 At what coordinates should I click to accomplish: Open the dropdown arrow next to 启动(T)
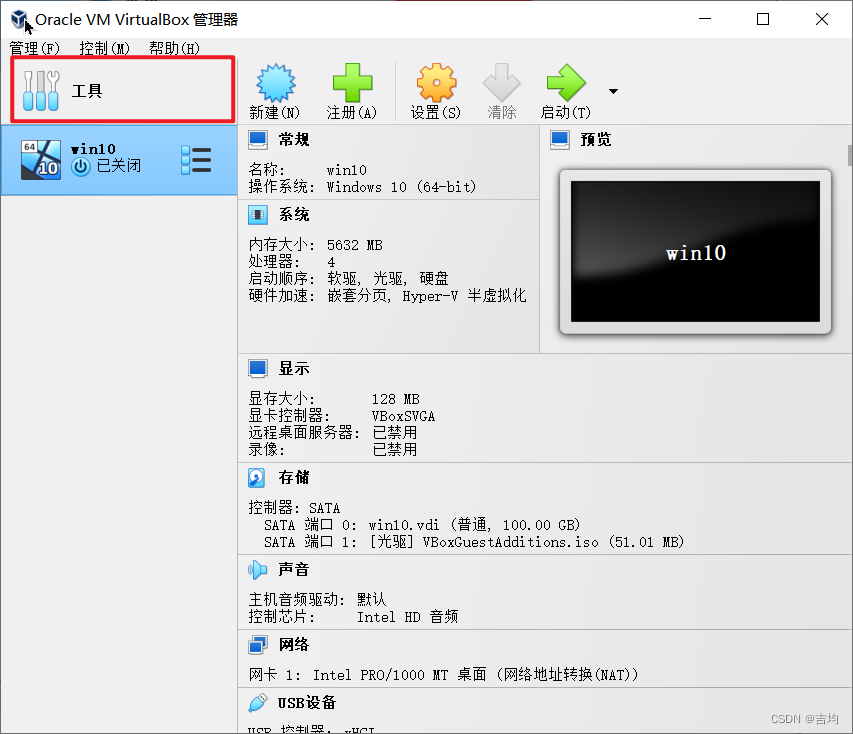(x=613, y=90)
